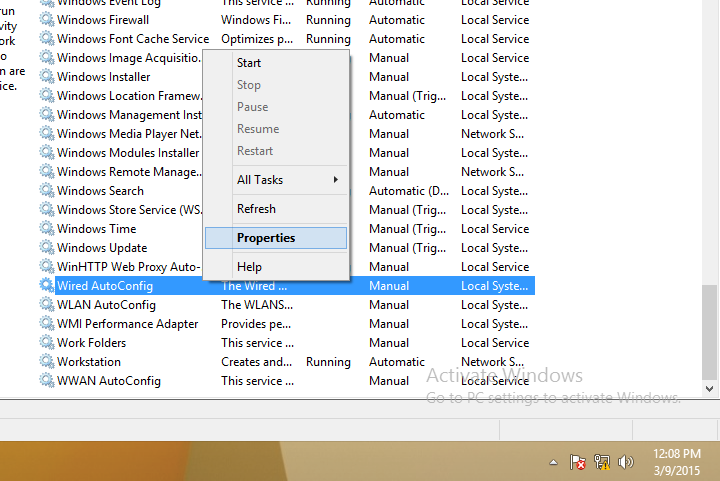Screen dimensions: 720x481
Task: Select WWAN AutoConfig service name
Action: pyautogui.click(x=109, y=380)
